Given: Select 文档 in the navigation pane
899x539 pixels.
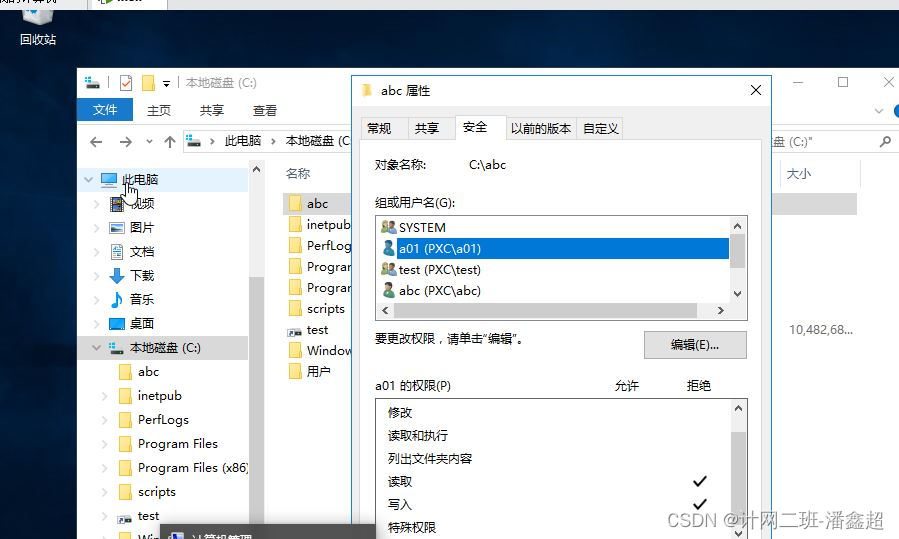Looking at the screenshot, I should [141, 252].
